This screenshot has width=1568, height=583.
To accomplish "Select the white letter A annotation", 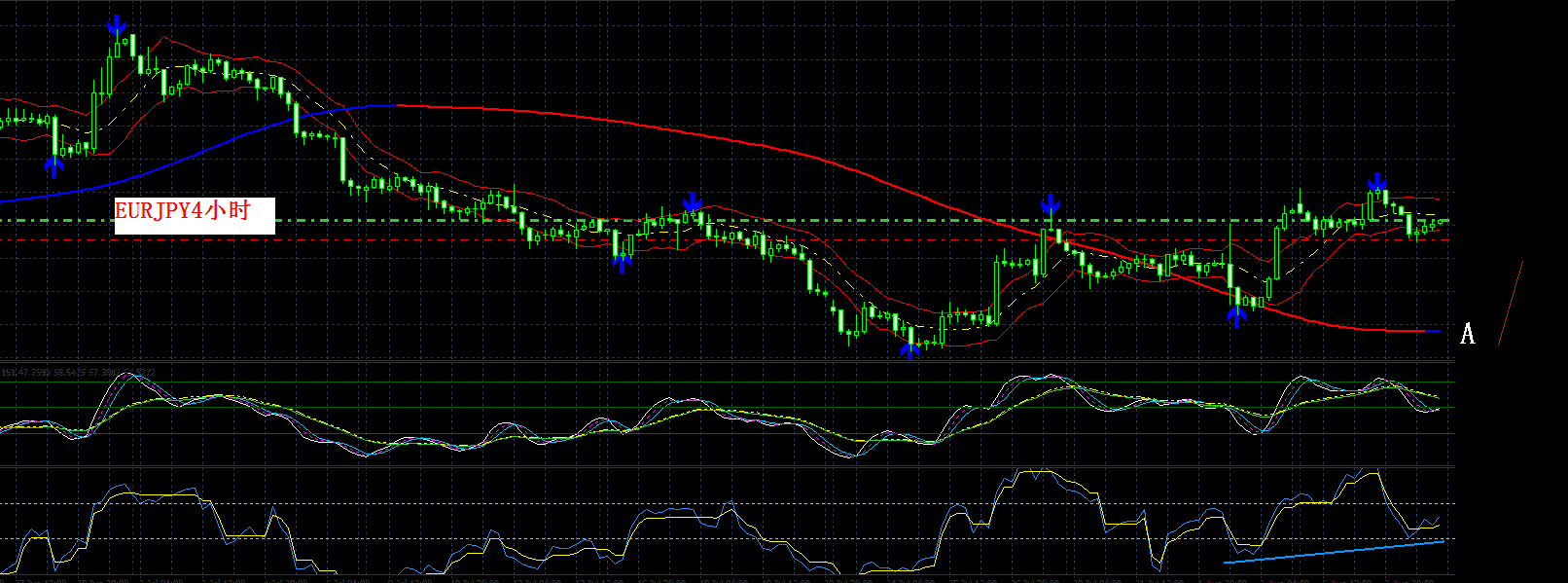I will (1468, 334).
